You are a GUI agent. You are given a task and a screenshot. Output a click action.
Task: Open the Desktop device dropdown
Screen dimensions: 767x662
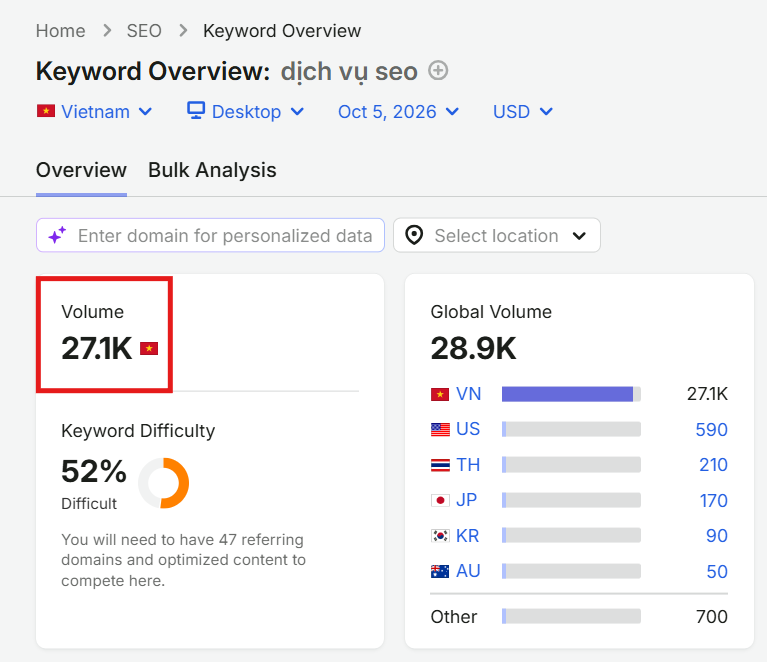pyautogui.click(x=246, y=112)
